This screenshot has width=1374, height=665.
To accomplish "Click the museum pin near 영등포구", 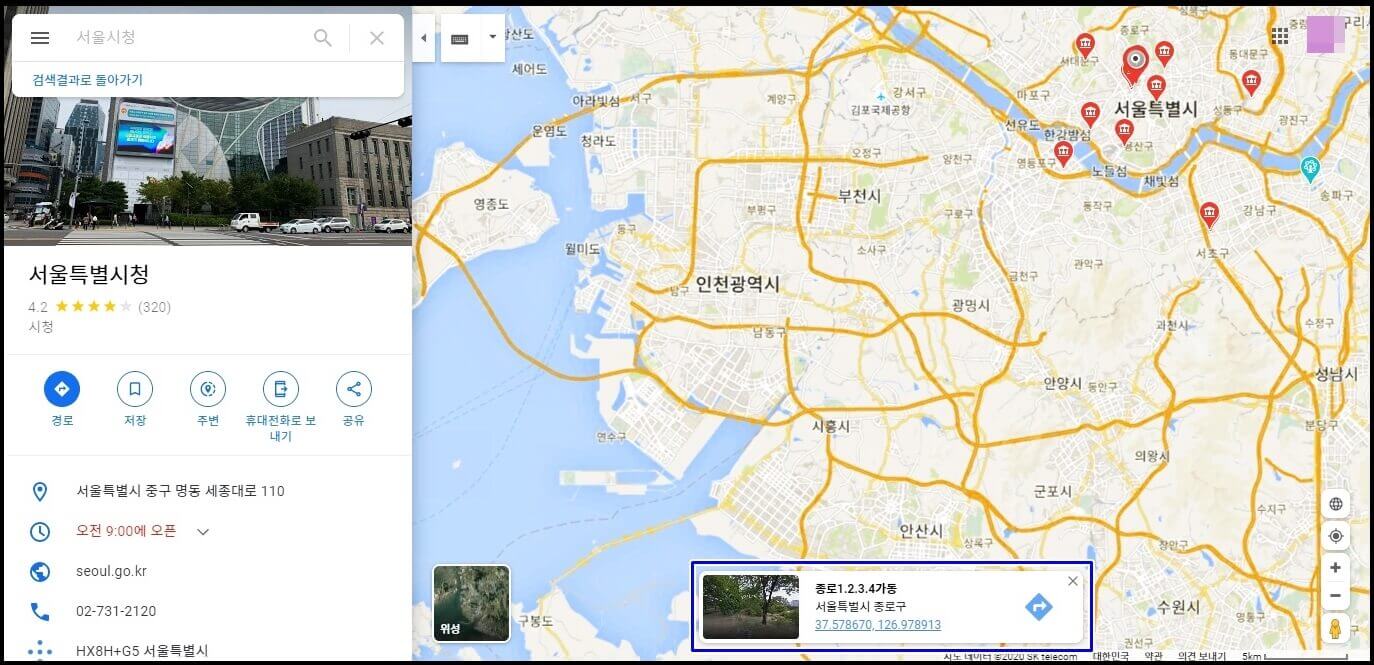I will tap(1063, 154).
